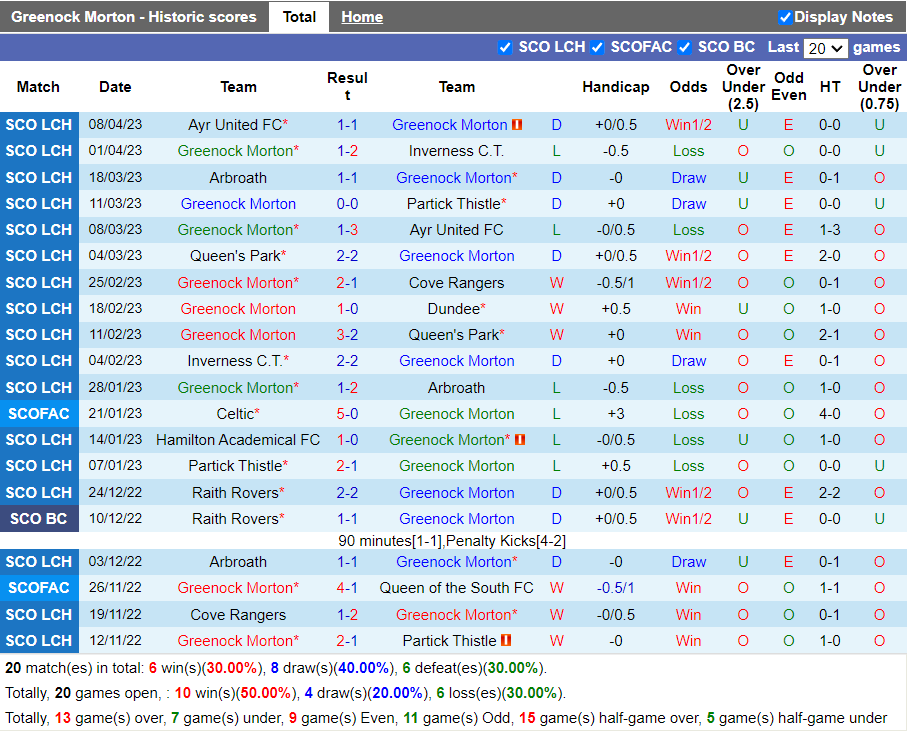Click the SCOFAC label on the 26/11/22 row

click(39, 588)
